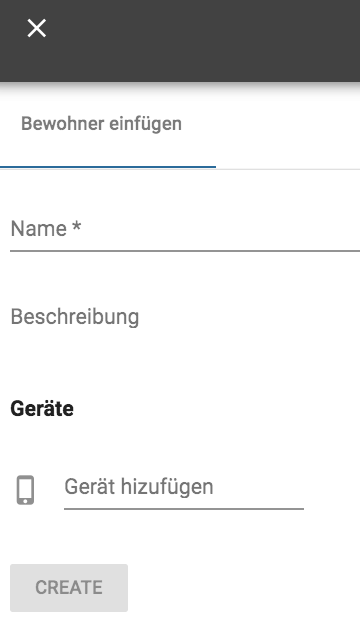Click the smartphone device icon
360x626 pixels.
pyautogui.click(x=25, y=490)
